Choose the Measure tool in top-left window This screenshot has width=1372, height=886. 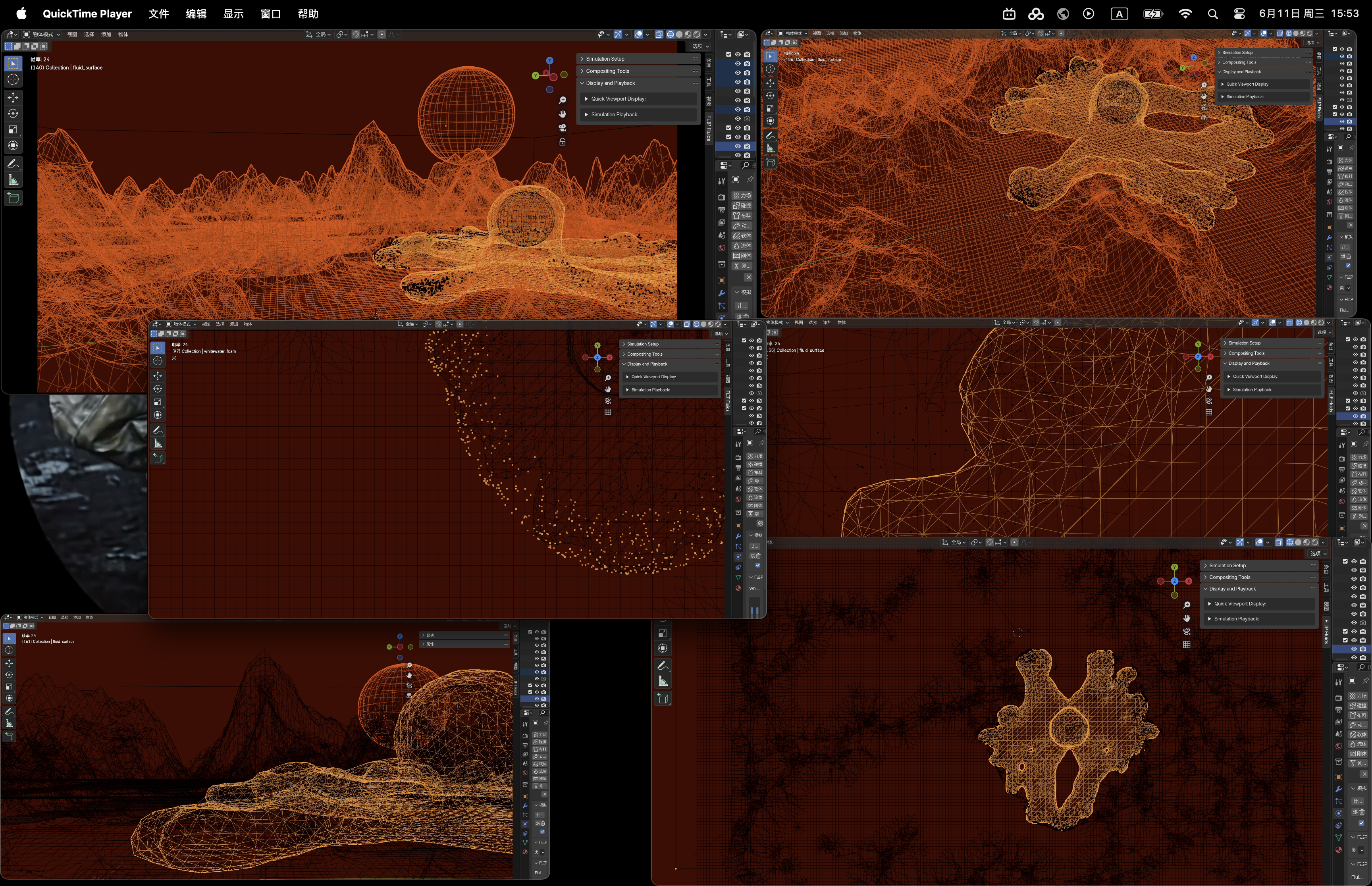(x=13, y=180)
